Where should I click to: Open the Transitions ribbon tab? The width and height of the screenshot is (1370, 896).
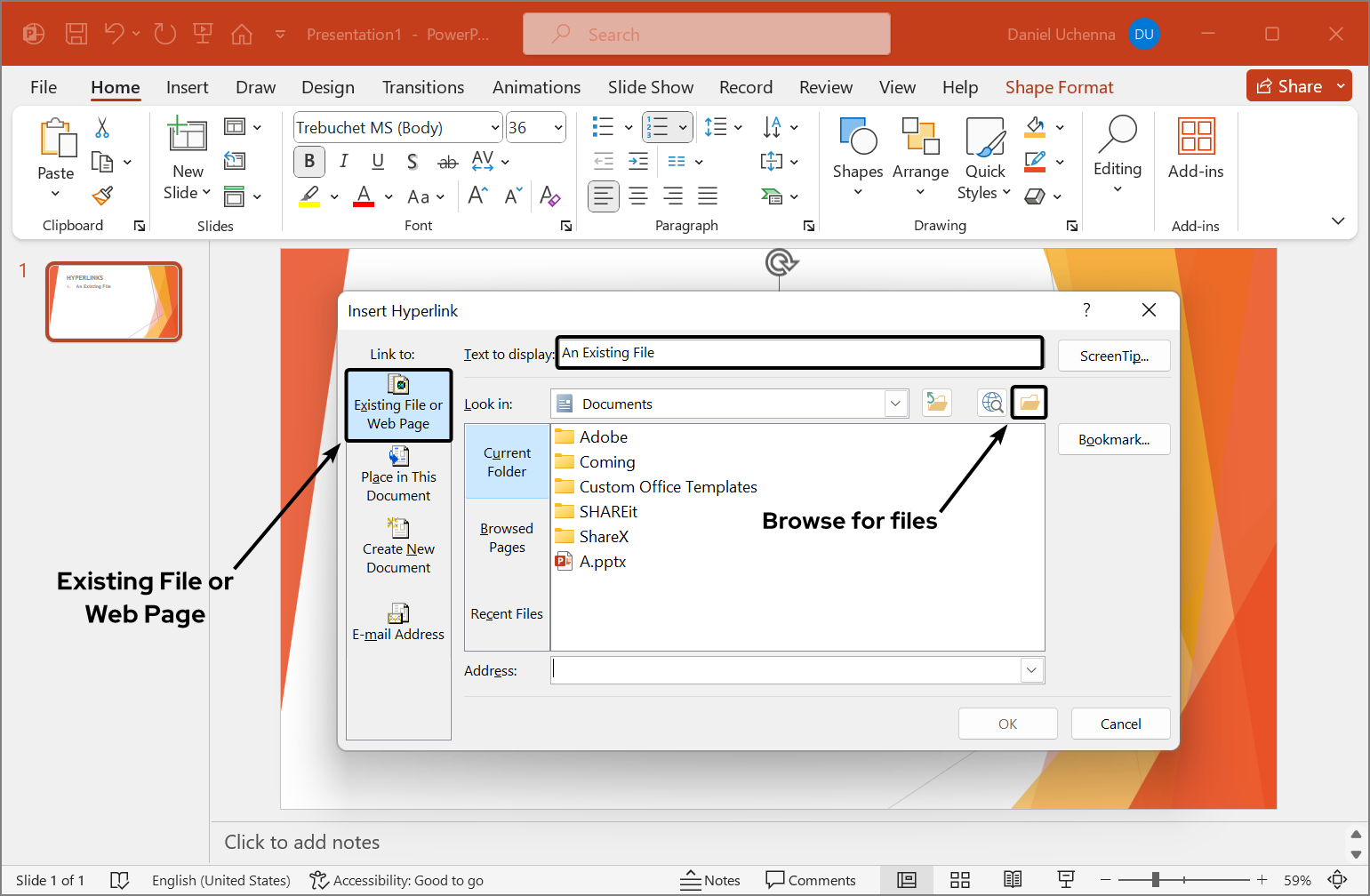(422, 87)
